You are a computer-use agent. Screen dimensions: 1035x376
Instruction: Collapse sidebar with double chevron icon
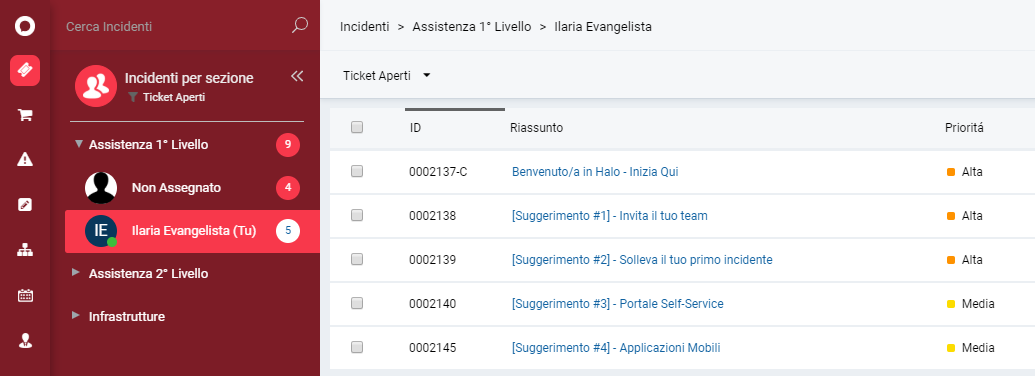tap(297, 76)
